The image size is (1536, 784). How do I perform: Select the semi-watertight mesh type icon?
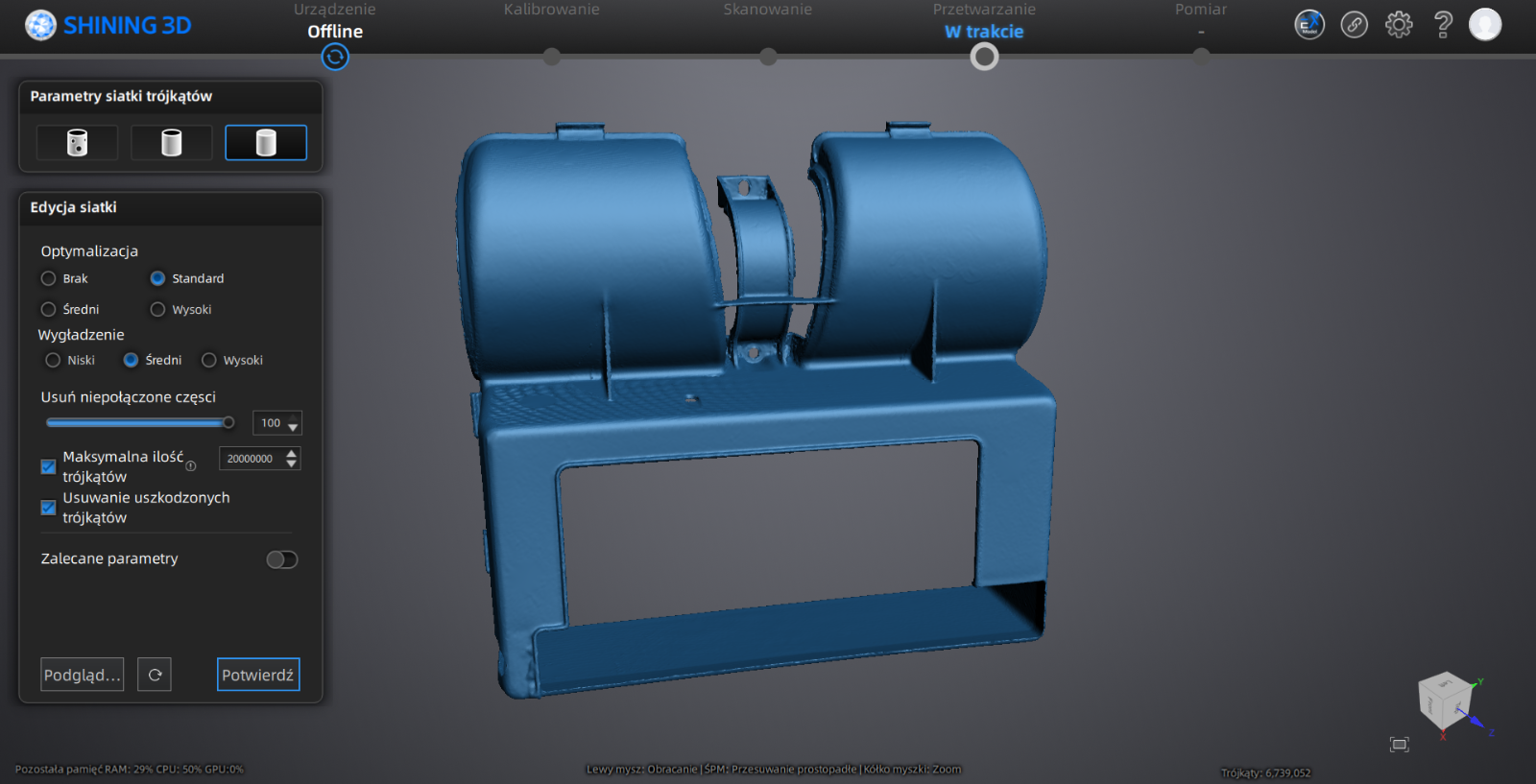171,143
